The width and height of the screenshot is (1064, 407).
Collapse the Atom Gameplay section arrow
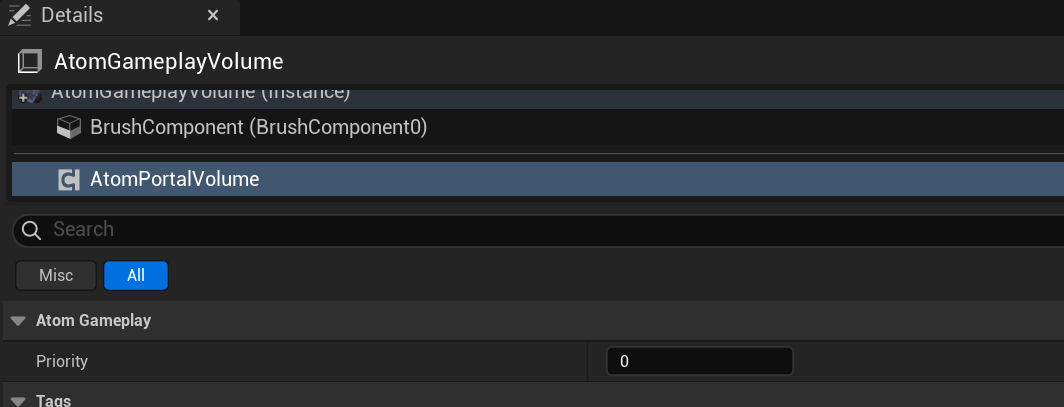point(18,321)
